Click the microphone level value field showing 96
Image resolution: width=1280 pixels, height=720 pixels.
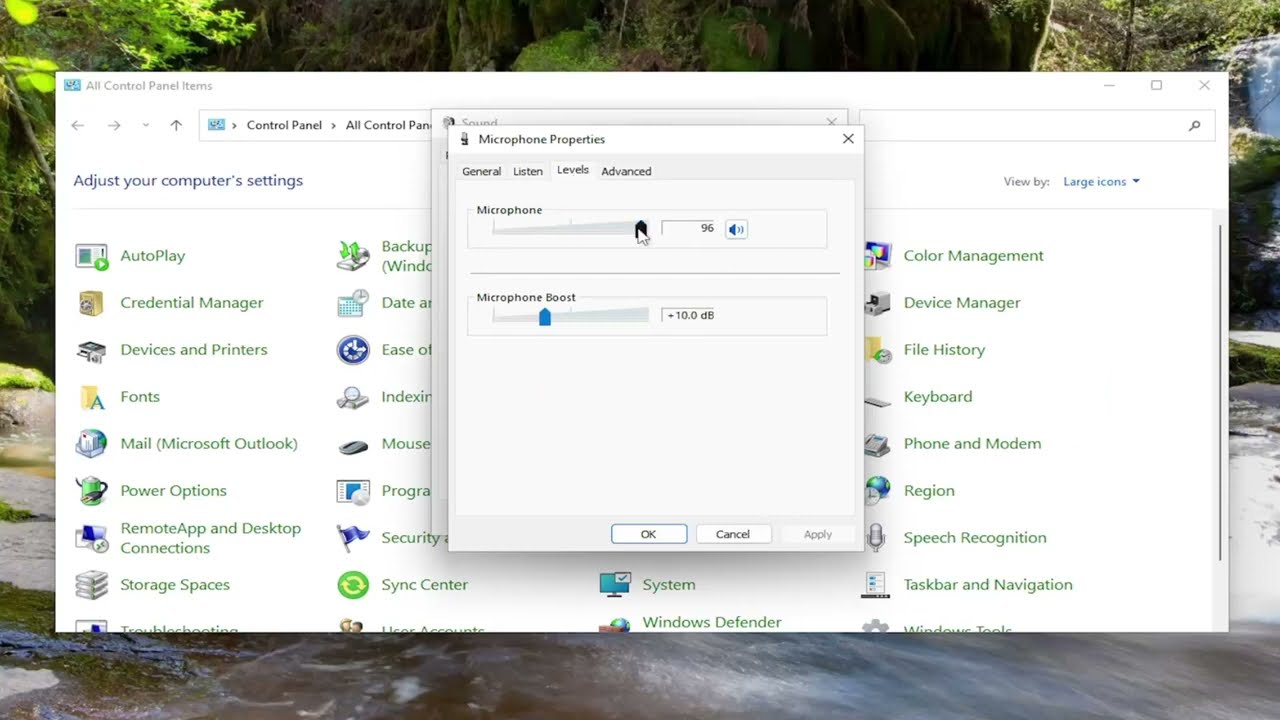click(x=689, y=229)
